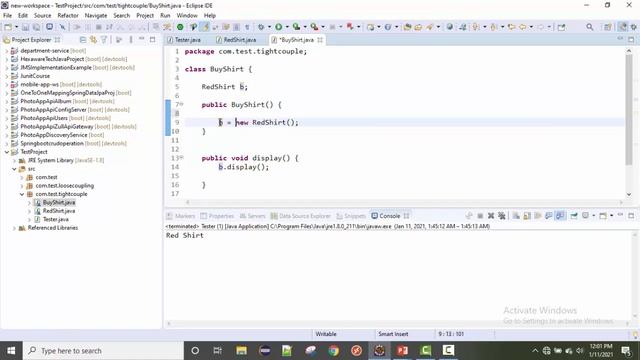Viewport: 640px width, 360px height.
Task: Click the editor vertical scrollbar
Action: point(629,110)
